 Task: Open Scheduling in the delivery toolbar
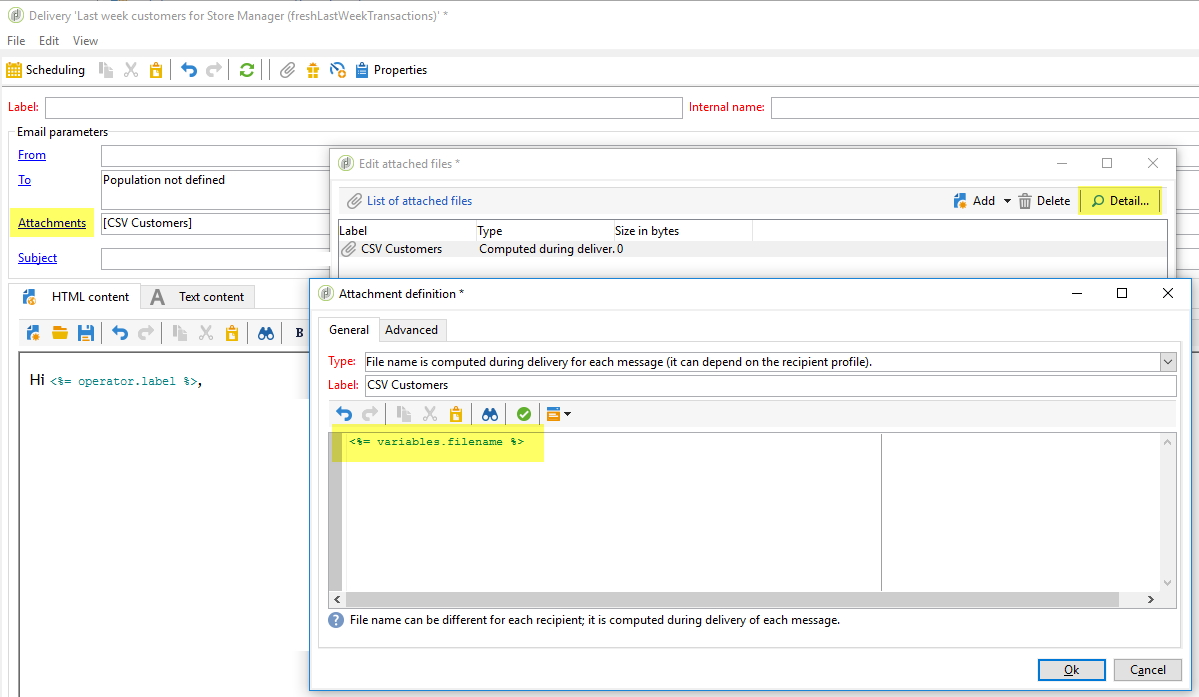pyautogui.click(x=46, y=70)
